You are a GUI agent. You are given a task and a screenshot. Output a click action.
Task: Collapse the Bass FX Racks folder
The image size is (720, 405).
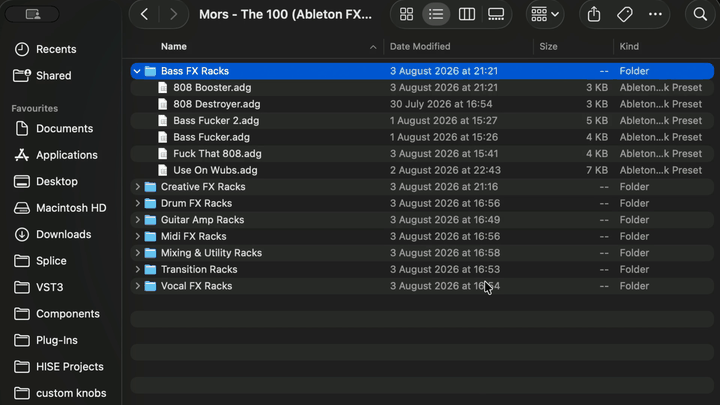(137, 71)
